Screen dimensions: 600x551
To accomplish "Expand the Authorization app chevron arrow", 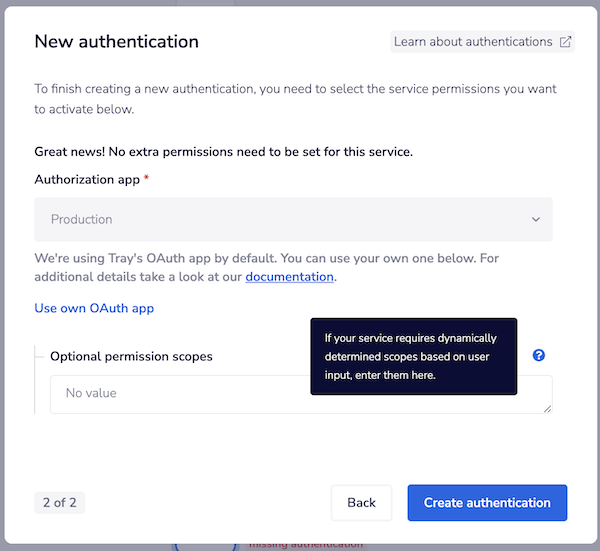I will pyautogui.click(x=536, y=220).
